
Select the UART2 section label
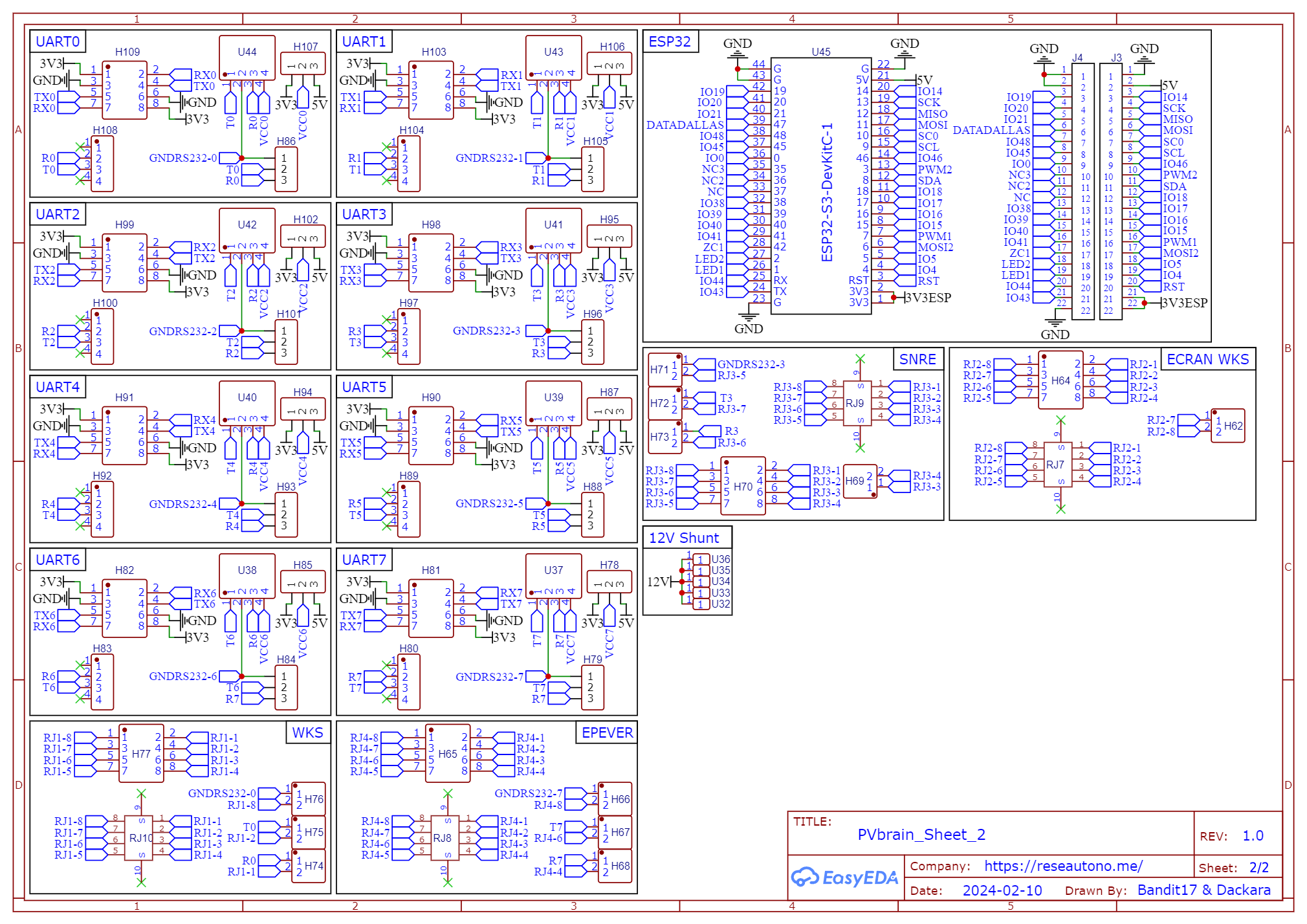click(x=58, y=214)
